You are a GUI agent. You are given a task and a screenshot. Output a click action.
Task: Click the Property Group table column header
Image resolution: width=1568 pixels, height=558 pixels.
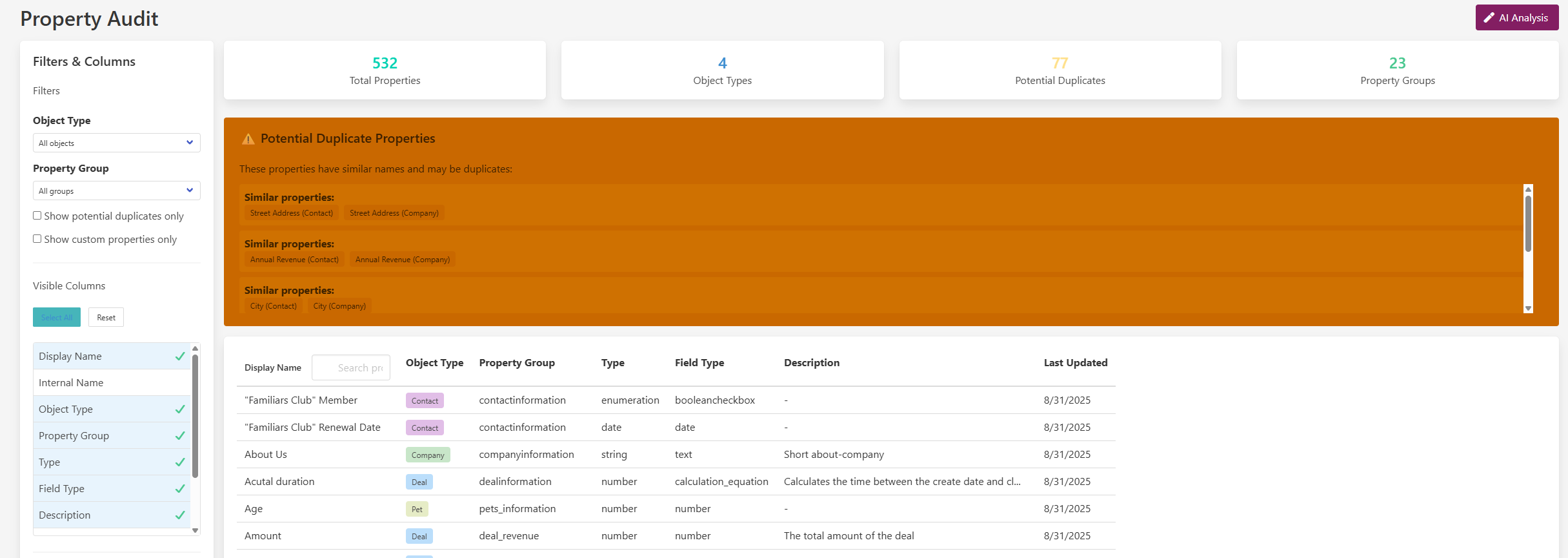click(x=517, y=363)
